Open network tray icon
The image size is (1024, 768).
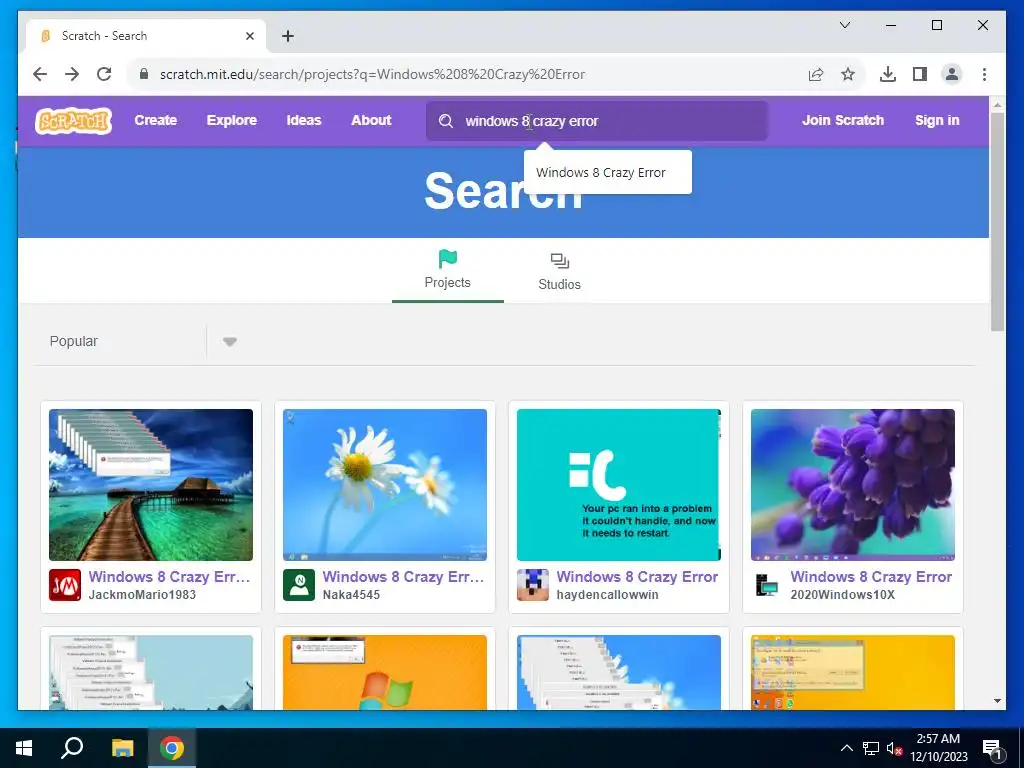coord(871,748)
